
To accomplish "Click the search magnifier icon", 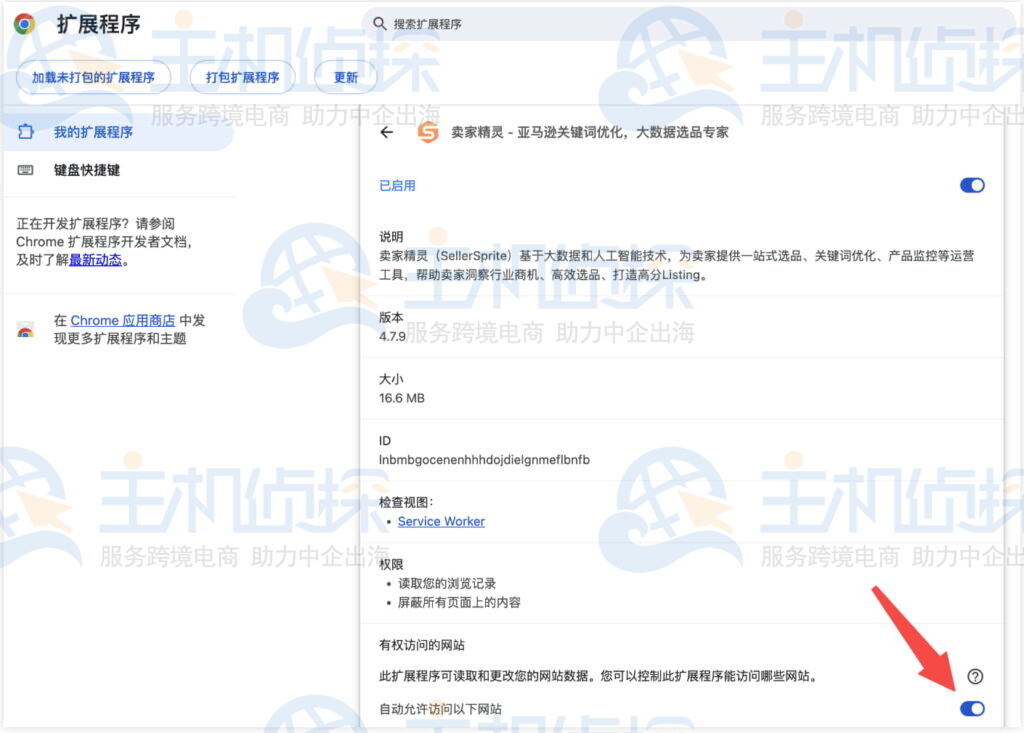I will point(378,22).
